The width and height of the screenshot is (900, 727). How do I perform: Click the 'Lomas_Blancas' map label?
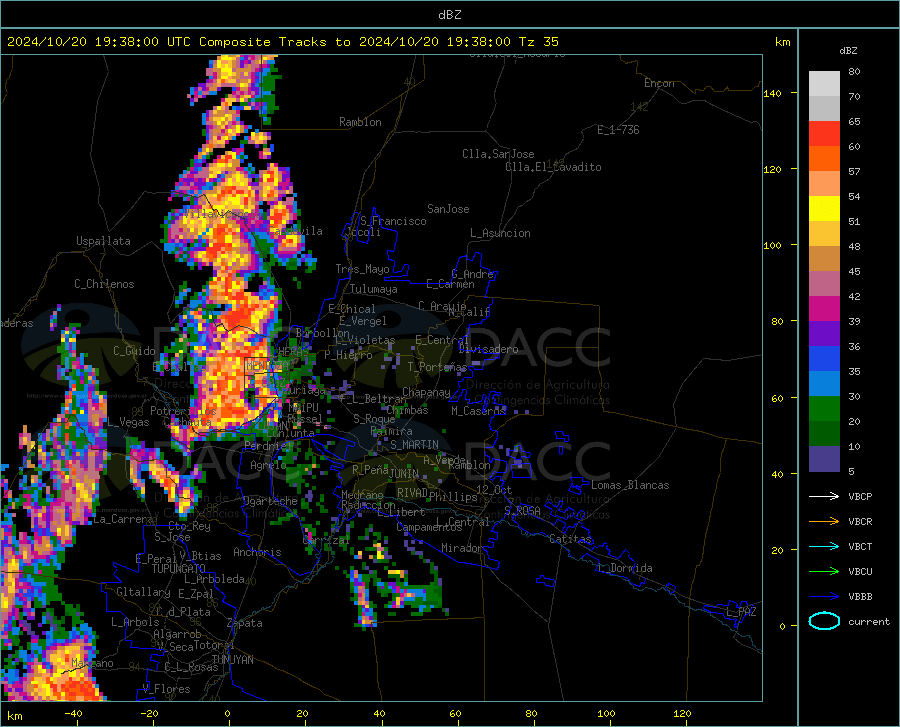click(630, 485)
